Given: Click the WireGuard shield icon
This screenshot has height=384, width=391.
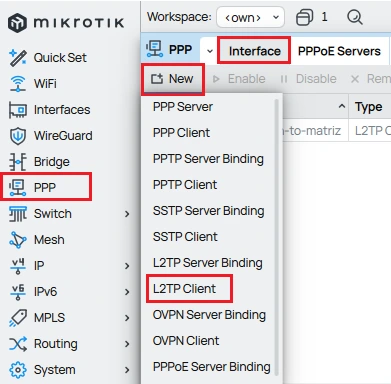Looking at the screenshot, I should pyautogui.click(x=18, y=136).
